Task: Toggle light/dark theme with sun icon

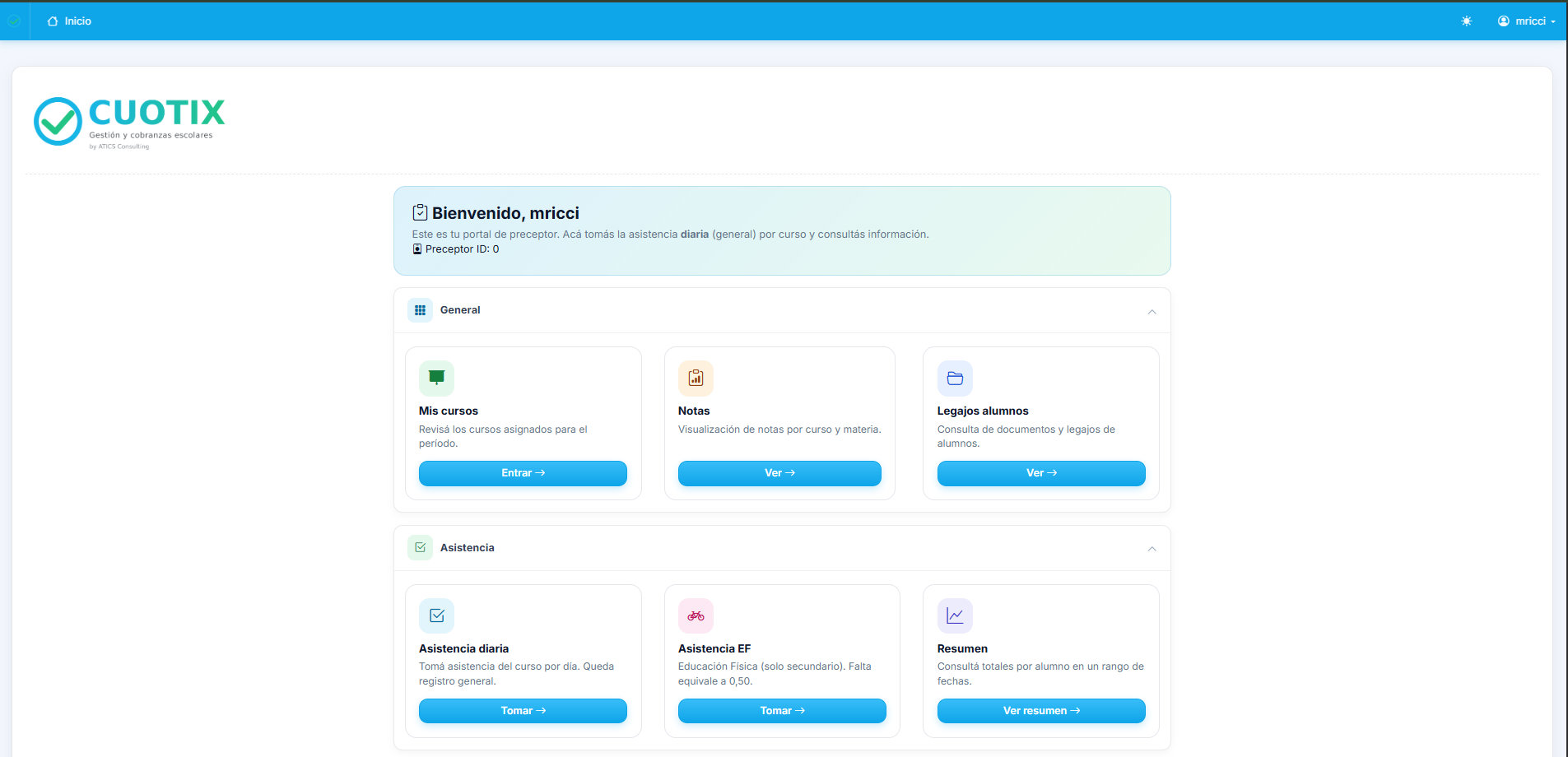Action: click(x=1466, y=21)
